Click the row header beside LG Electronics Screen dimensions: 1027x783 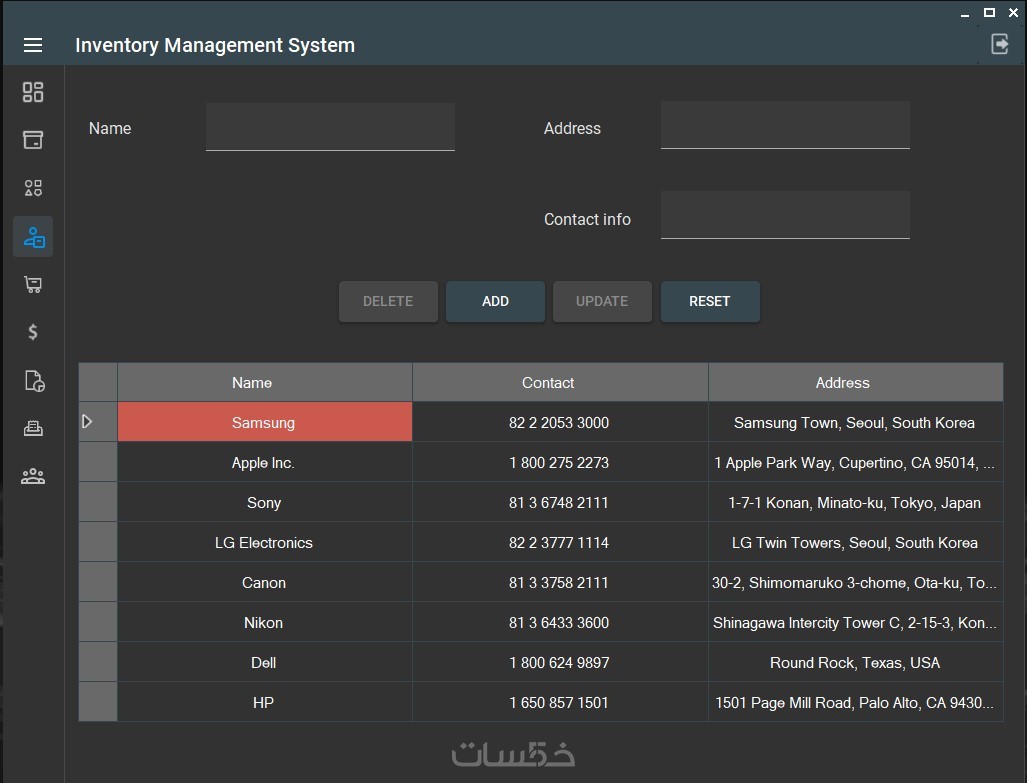pos(98,542)
